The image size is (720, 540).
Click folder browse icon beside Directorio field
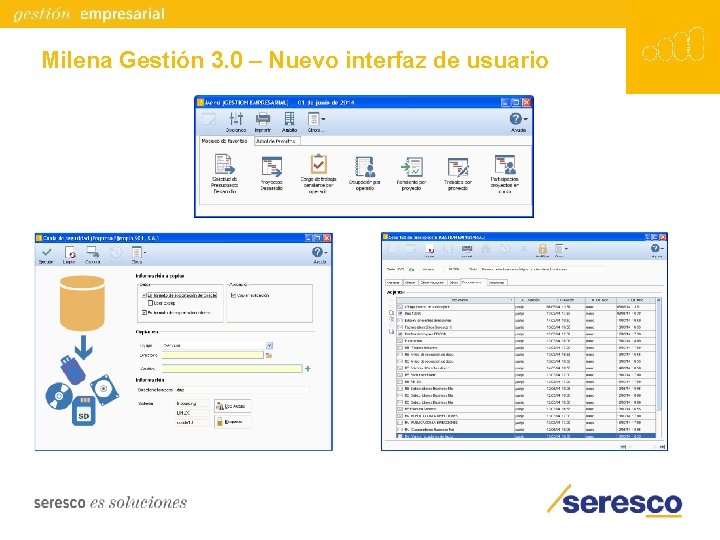(x=269, y=355)
